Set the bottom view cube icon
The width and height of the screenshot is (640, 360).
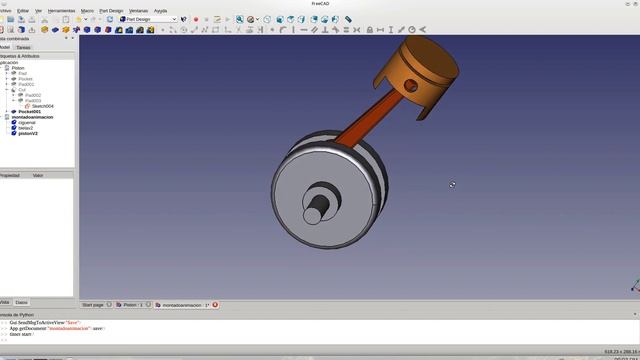click(324, 19)
